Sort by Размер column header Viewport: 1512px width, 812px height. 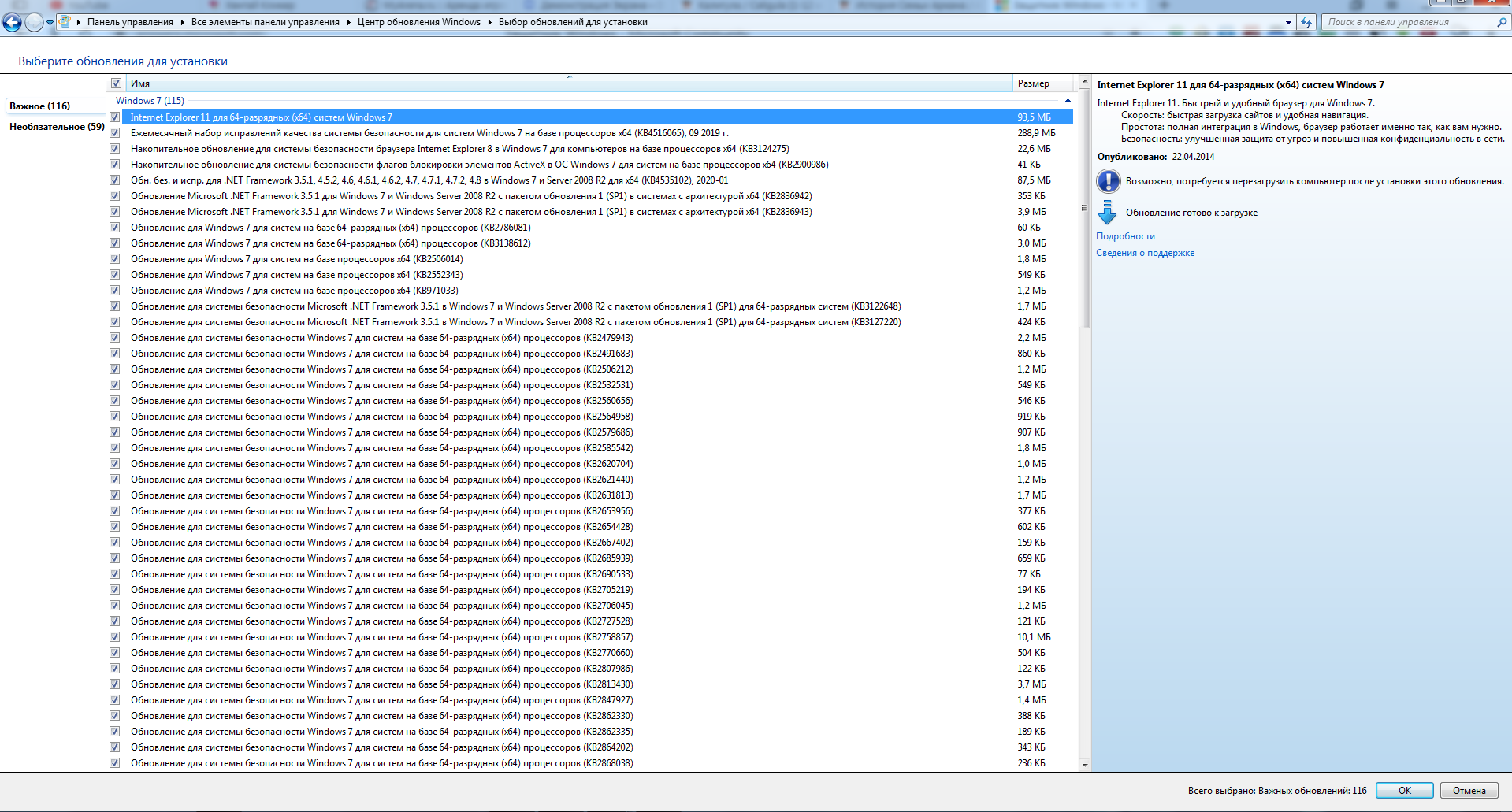point(1042,83)
